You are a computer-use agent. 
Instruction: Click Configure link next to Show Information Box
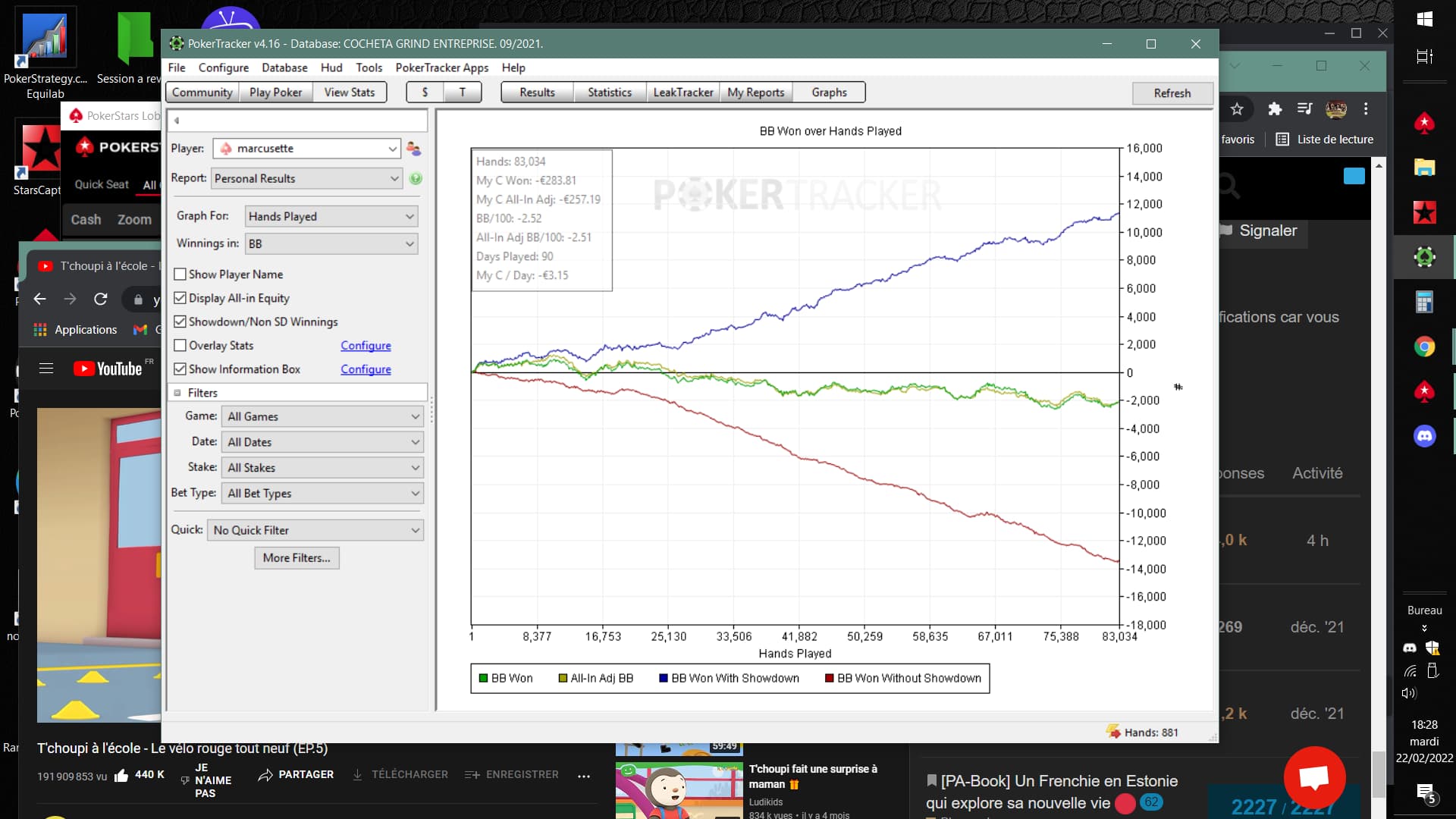click(366, 369)
